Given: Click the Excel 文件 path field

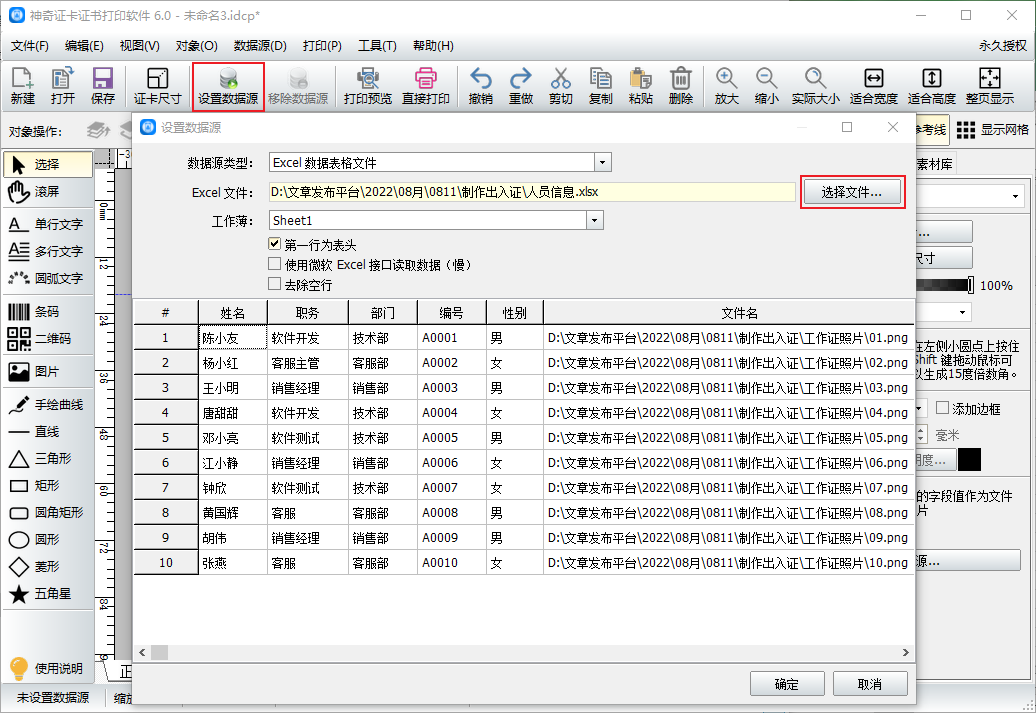Looking at the screenshot, I should coord(530,192).
